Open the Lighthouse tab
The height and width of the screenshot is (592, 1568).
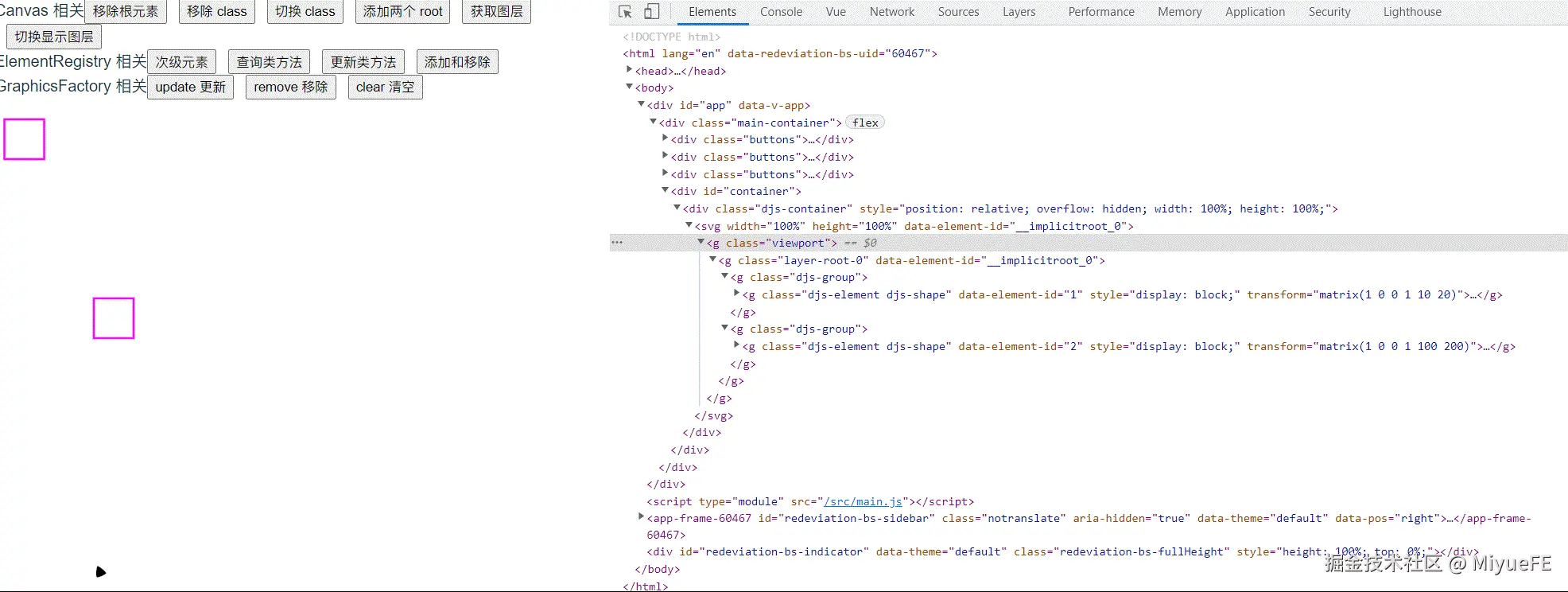[1412, 12]
